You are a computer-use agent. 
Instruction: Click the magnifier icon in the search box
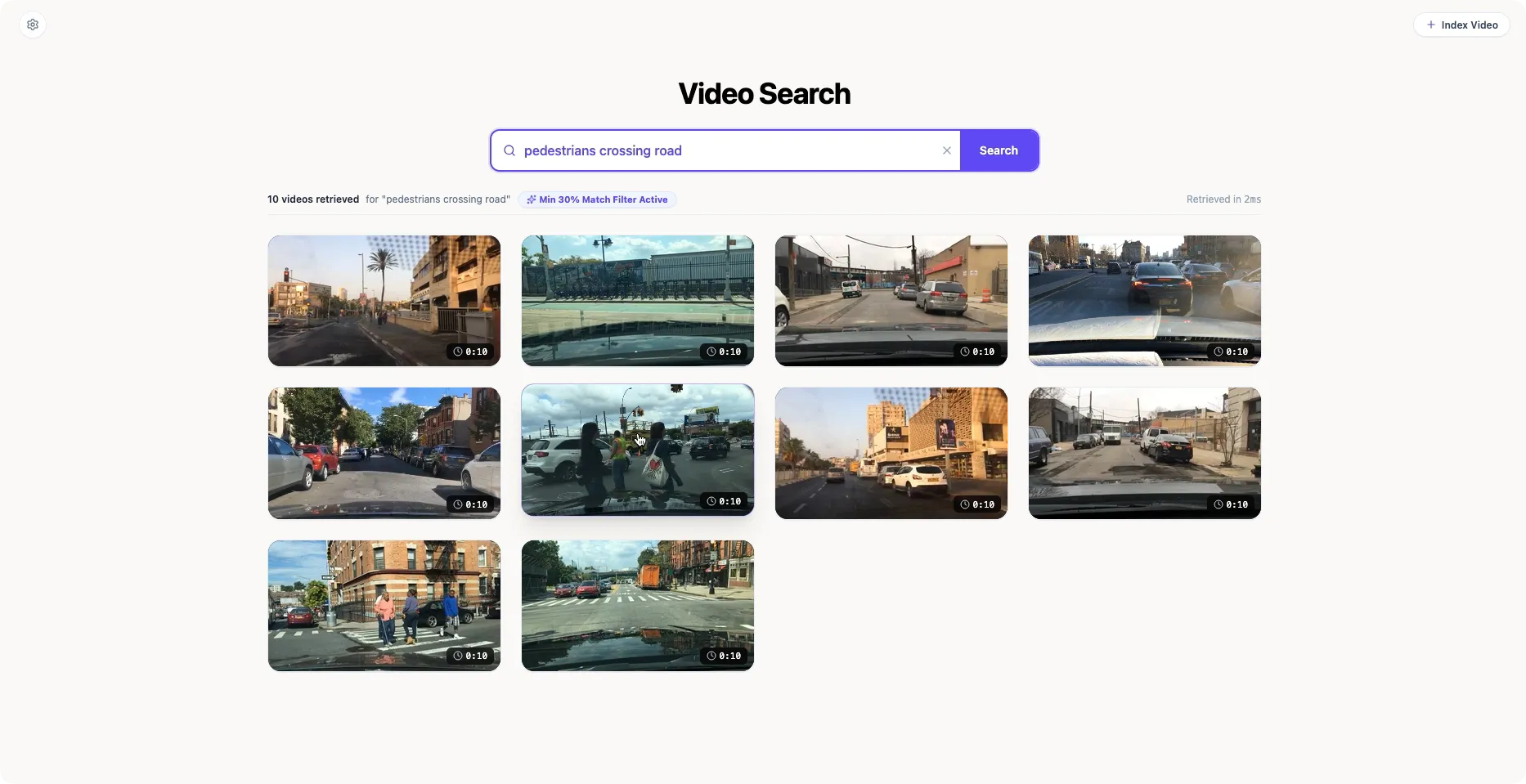[509, 150]
